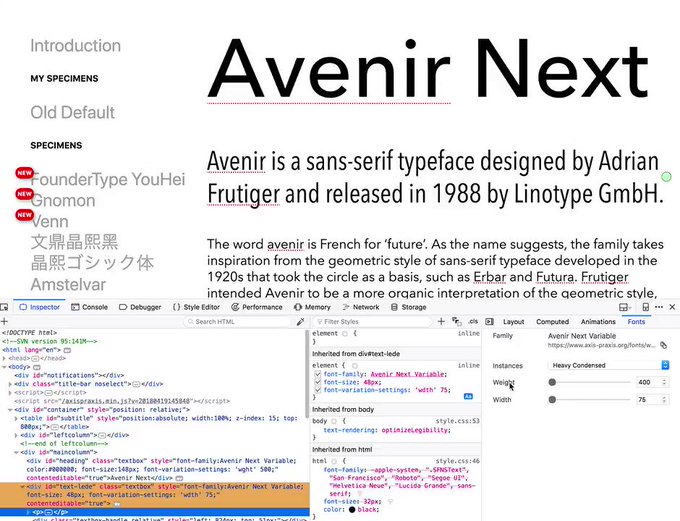Switch to the Debugger tab
Screen dimensions: 680x521
140,307
